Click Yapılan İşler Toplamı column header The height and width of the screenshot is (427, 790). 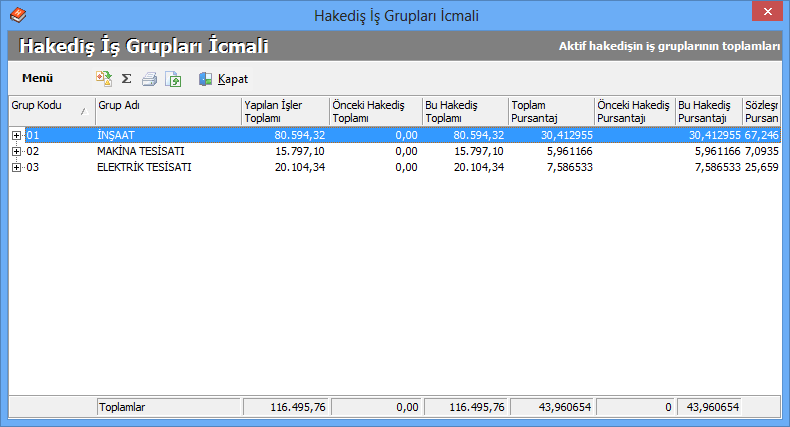pos(284,110)
